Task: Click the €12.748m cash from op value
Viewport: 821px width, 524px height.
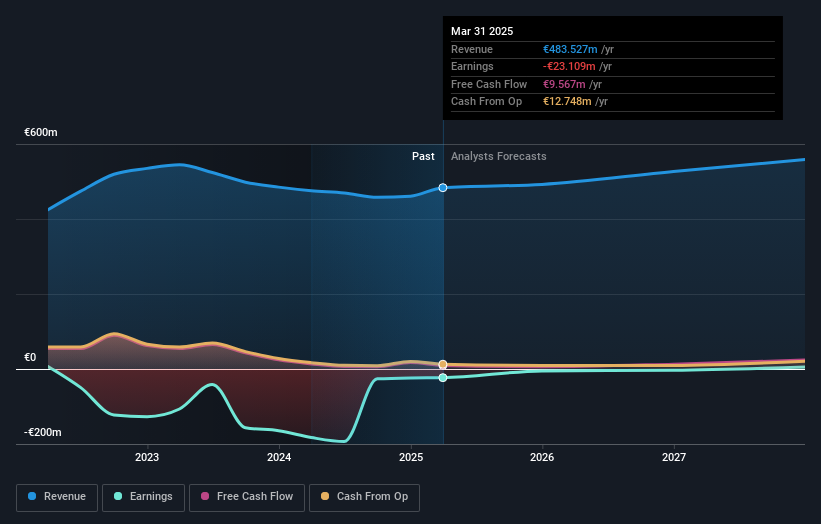Action: pyautogui.click(x=567, y=102)
